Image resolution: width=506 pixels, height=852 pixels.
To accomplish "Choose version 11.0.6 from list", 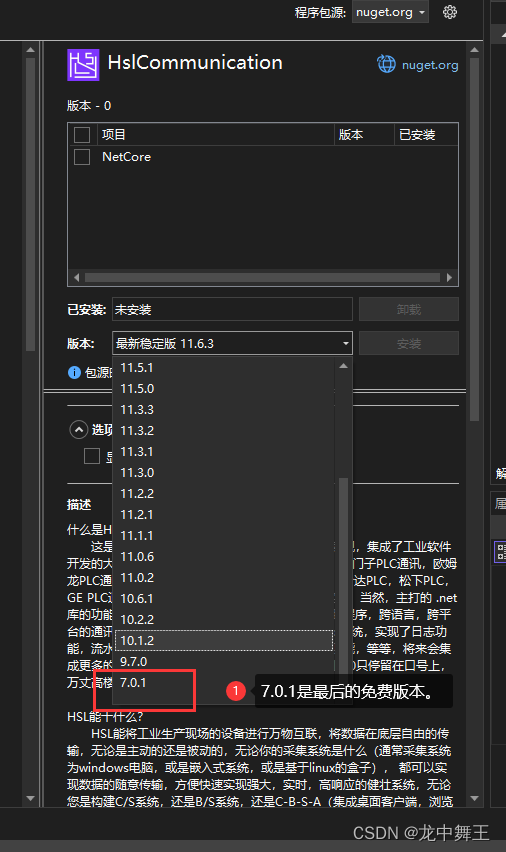I will point(224,557).
